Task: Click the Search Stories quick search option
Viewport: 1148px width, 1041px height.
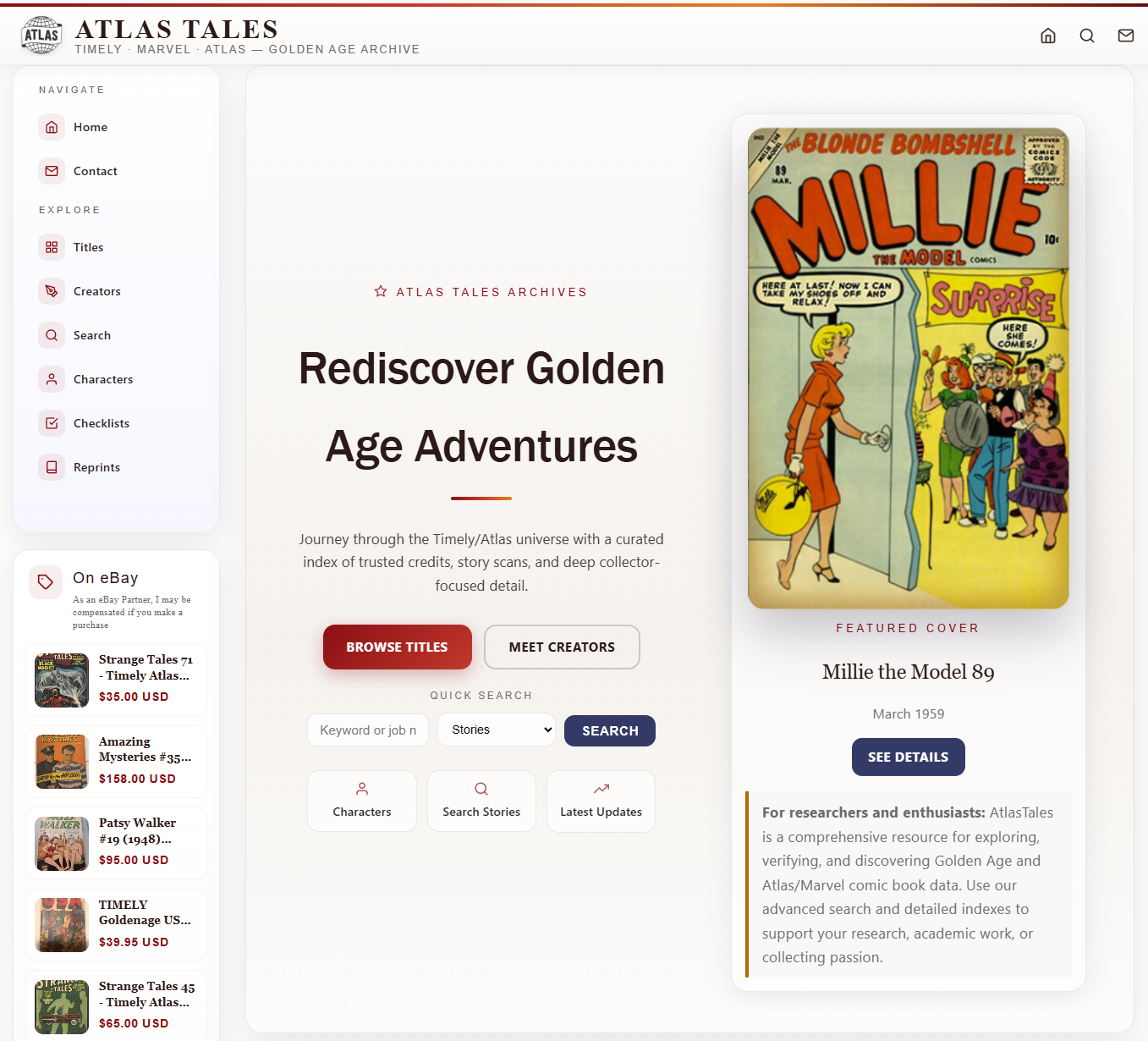Action: [x=481, y=801]
